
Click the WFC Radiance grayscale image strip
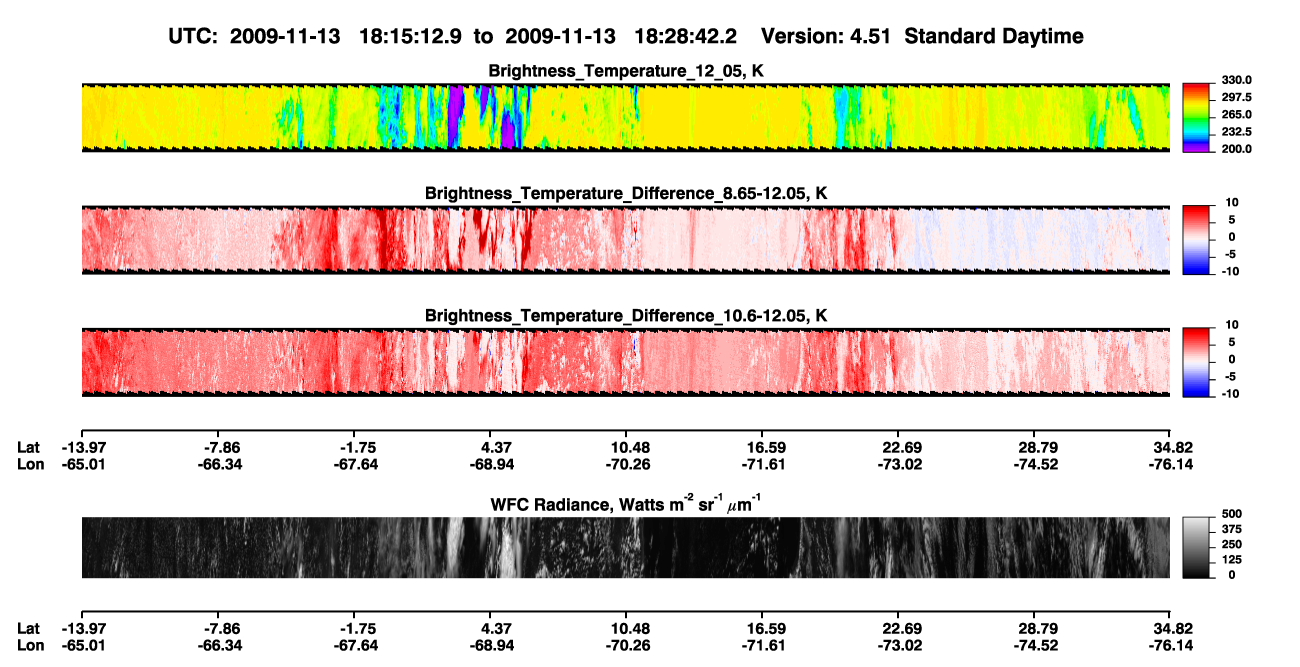click(625, 547)
